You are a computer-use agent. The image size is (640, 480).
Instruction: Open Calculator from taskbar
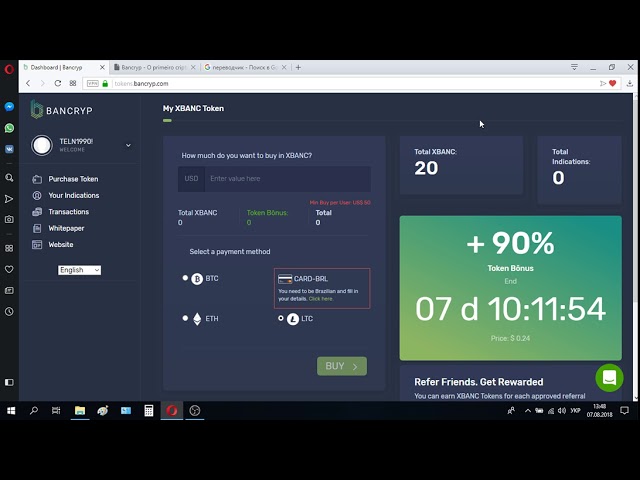[149, 411]
